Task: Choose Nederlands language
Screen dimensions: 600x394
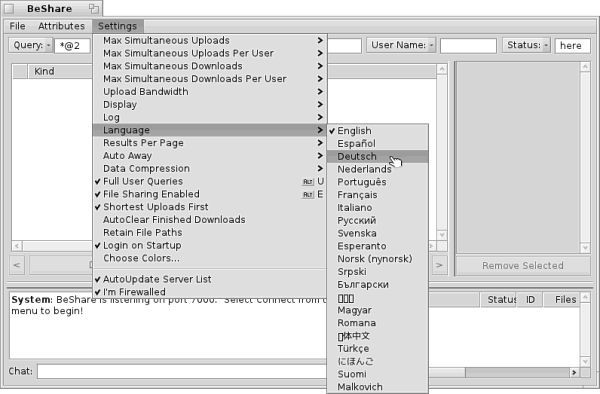Action: click(377, 169)
